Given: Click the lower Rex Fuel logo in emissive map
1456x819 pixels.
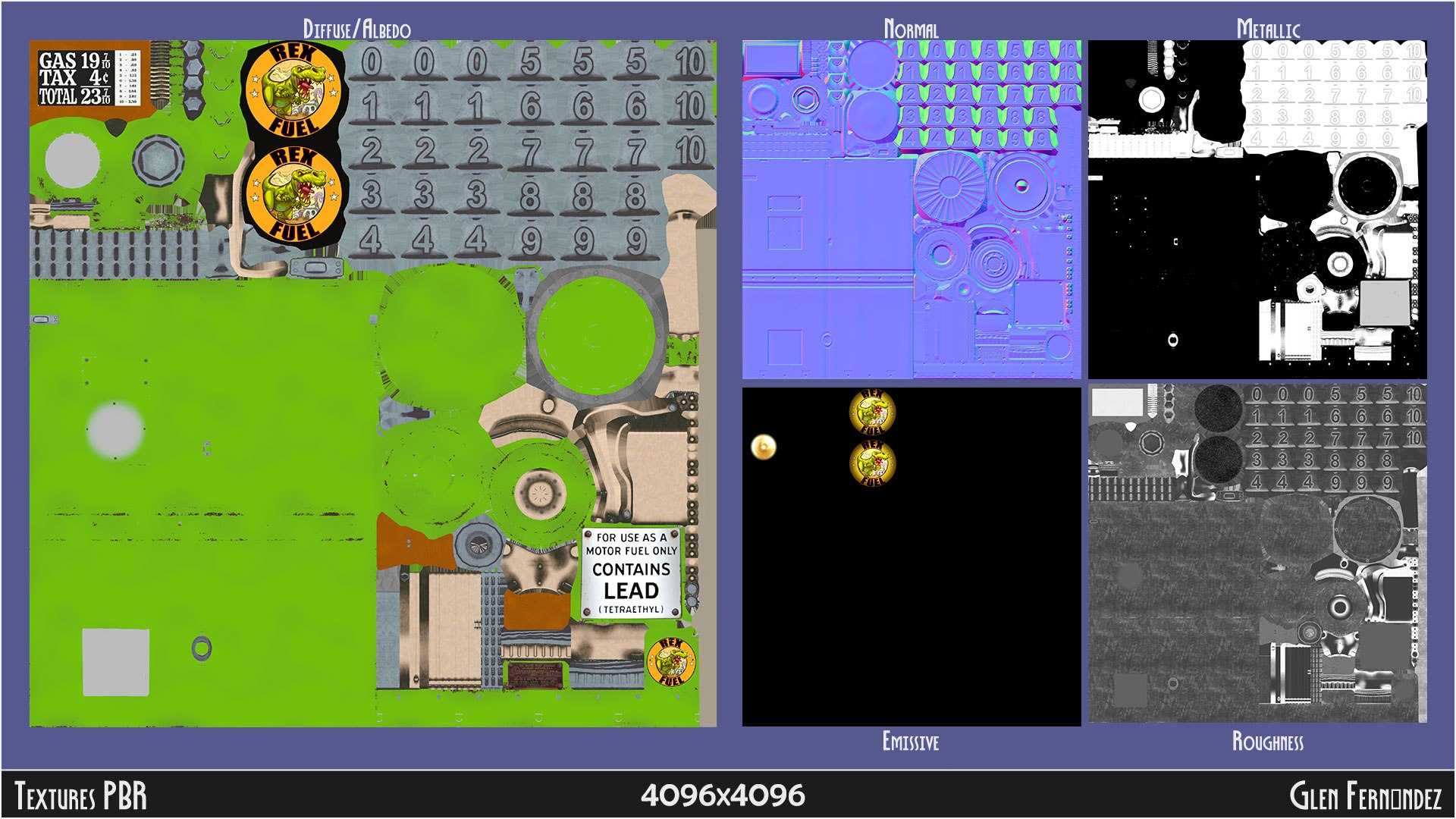Looking at the screenshot, I should tap(872, 462).
